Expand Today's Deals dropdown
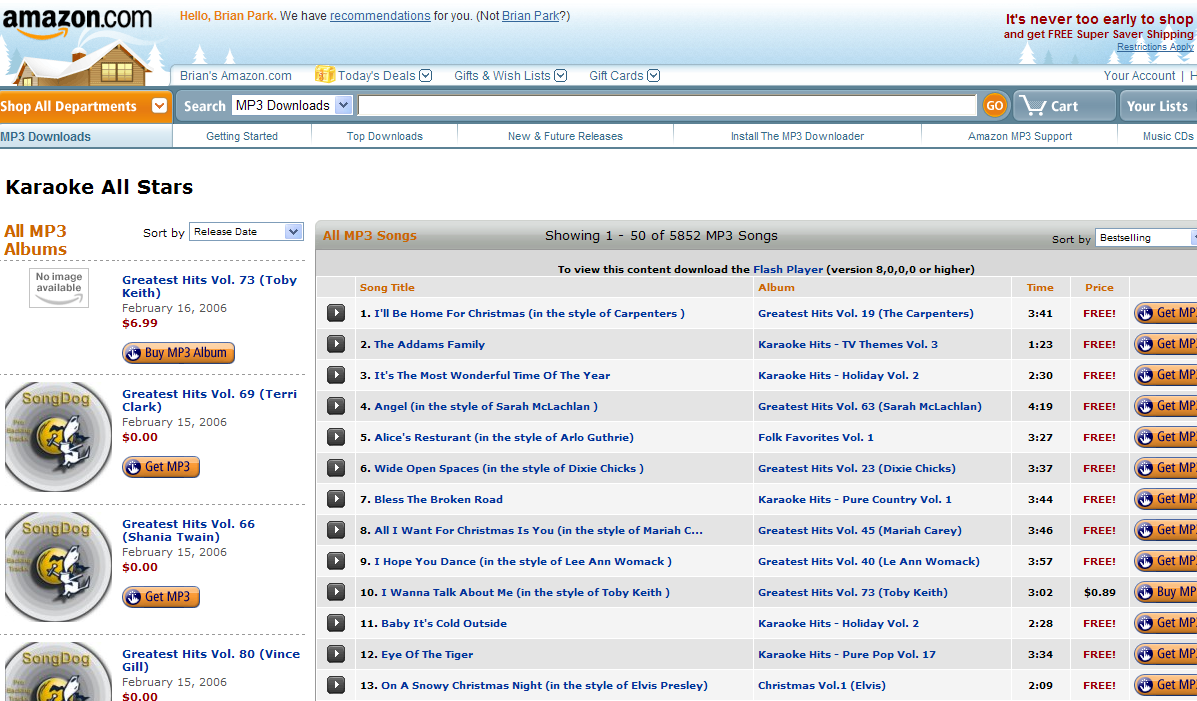This screenshot has width=1197, height=701. [x=425, y=76]
